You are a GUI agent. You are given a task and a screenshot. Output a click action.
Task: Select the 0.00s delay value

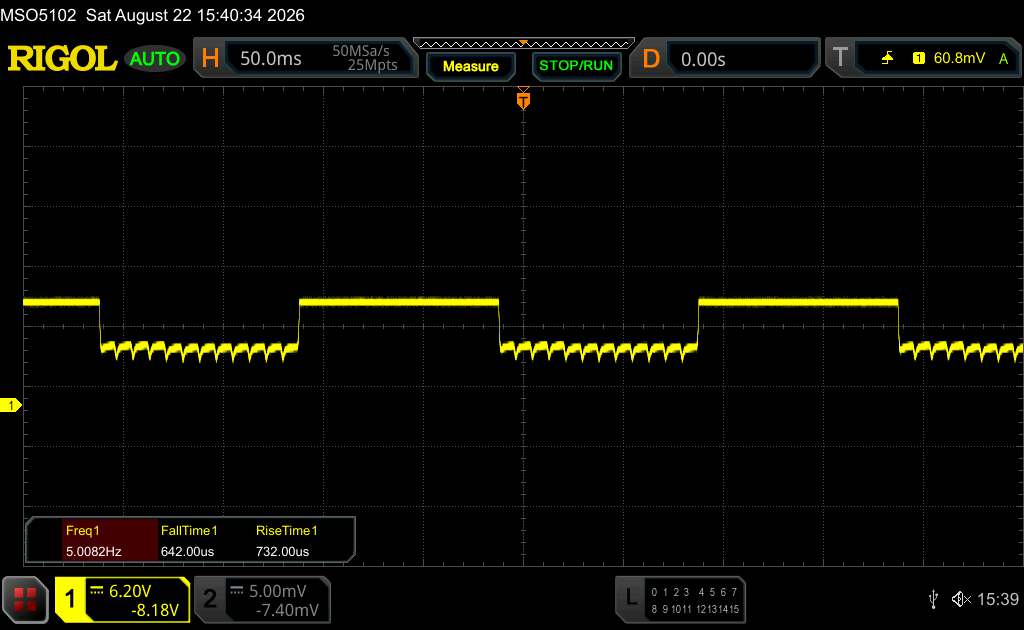(x=703, y=59)
